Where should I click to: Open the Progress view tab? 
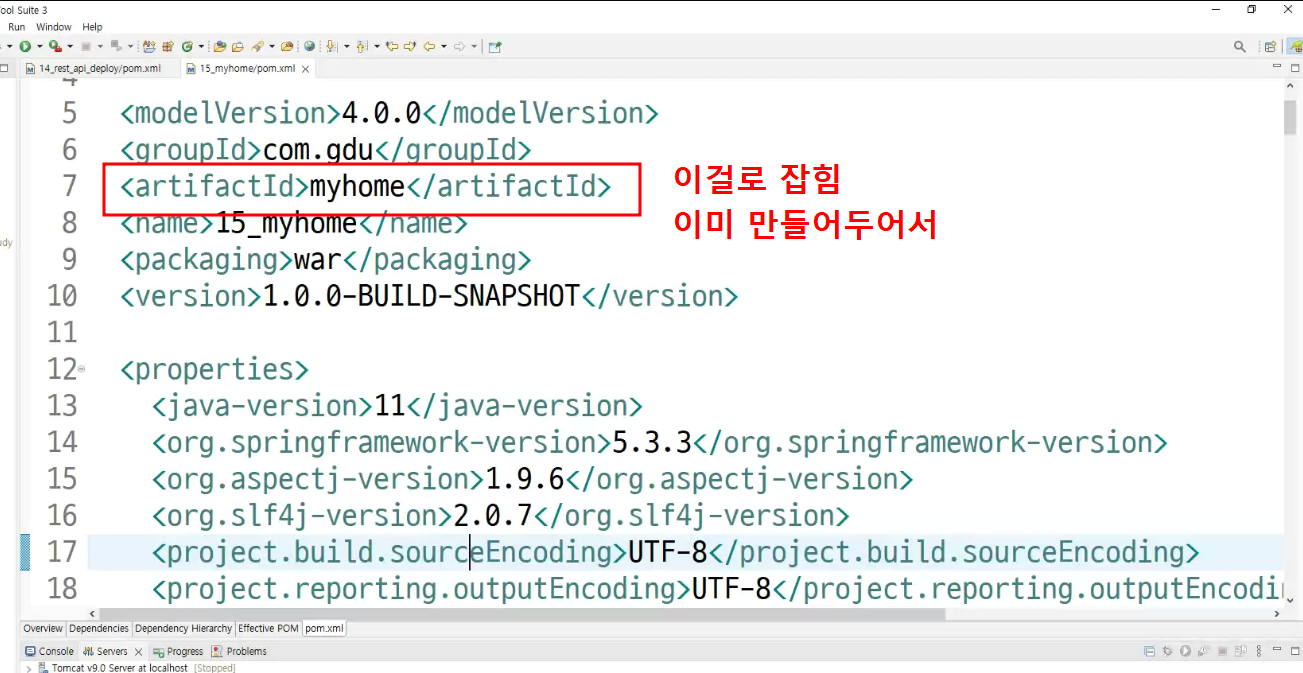pos(178,651)
